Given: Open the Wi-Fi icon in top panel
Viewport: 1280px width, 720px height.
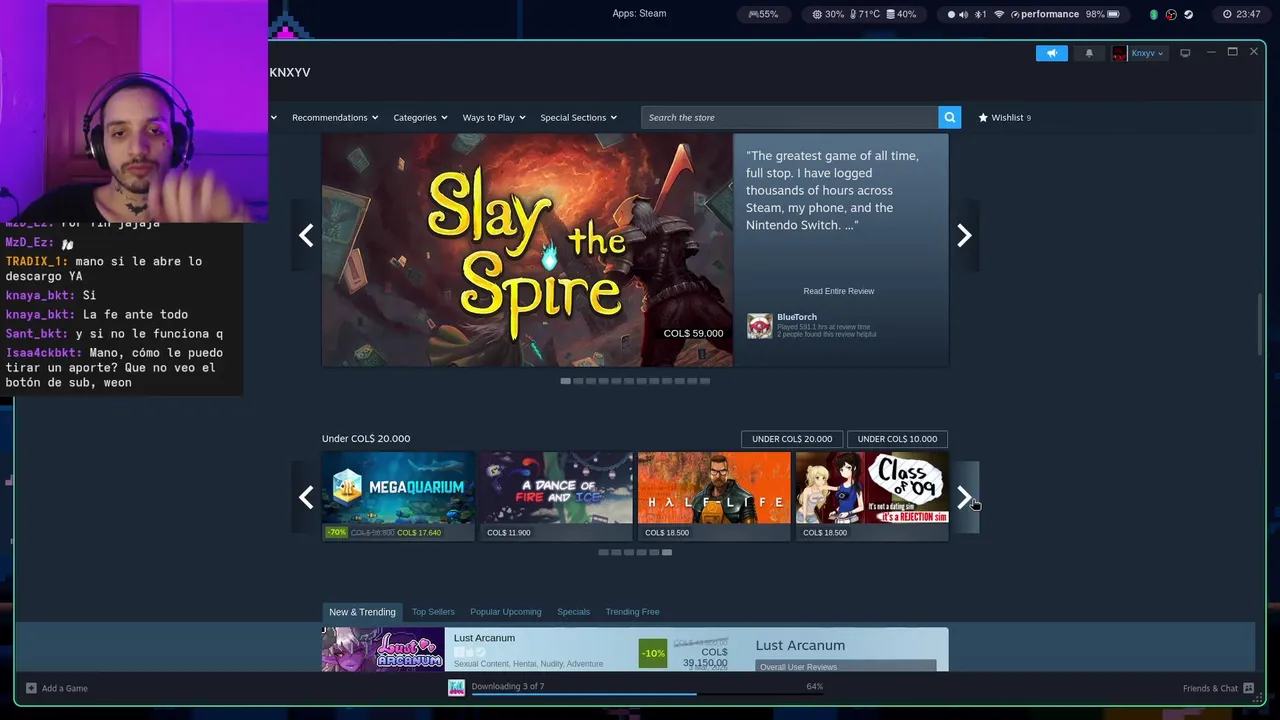Looking at the screenshot, I should (x=998, y=14).
